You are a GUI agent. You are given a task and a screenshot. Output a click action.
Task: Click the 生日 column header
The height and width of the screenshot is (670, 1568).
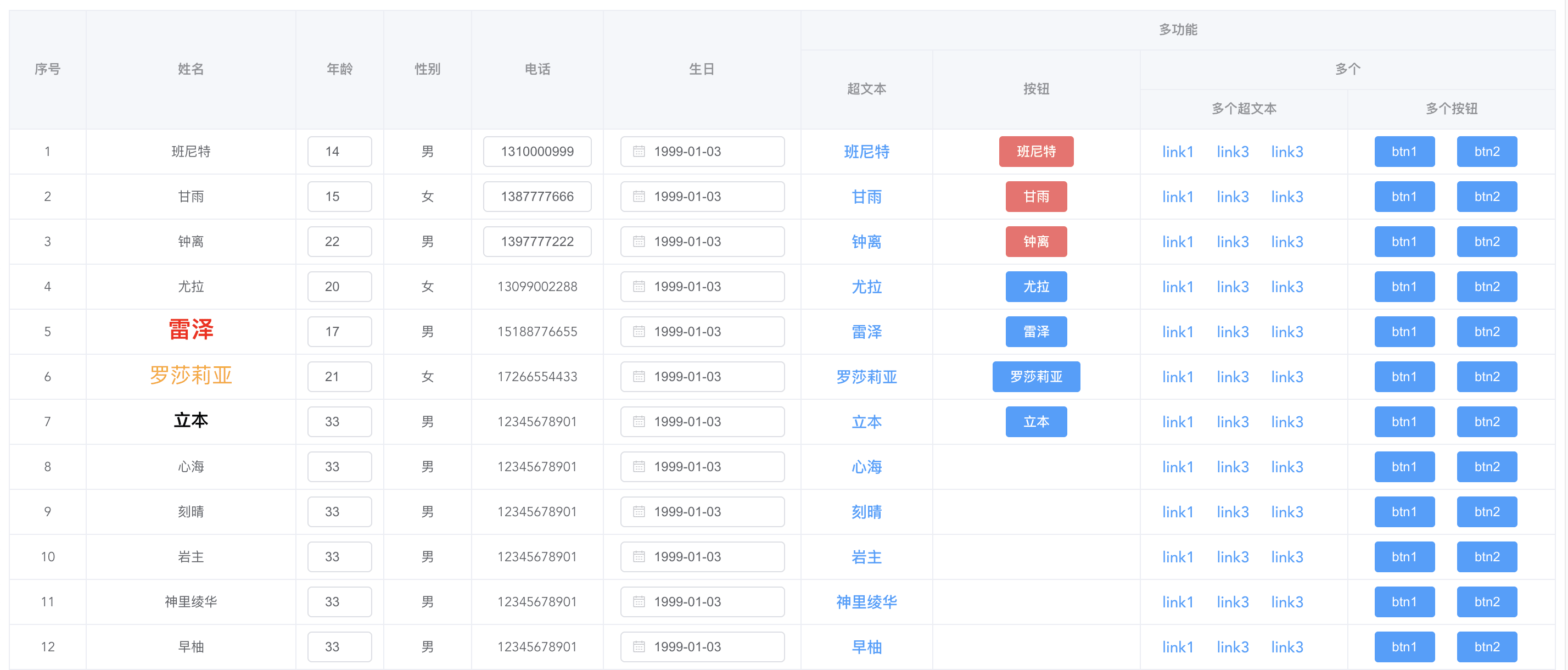[x=702, y=69]
